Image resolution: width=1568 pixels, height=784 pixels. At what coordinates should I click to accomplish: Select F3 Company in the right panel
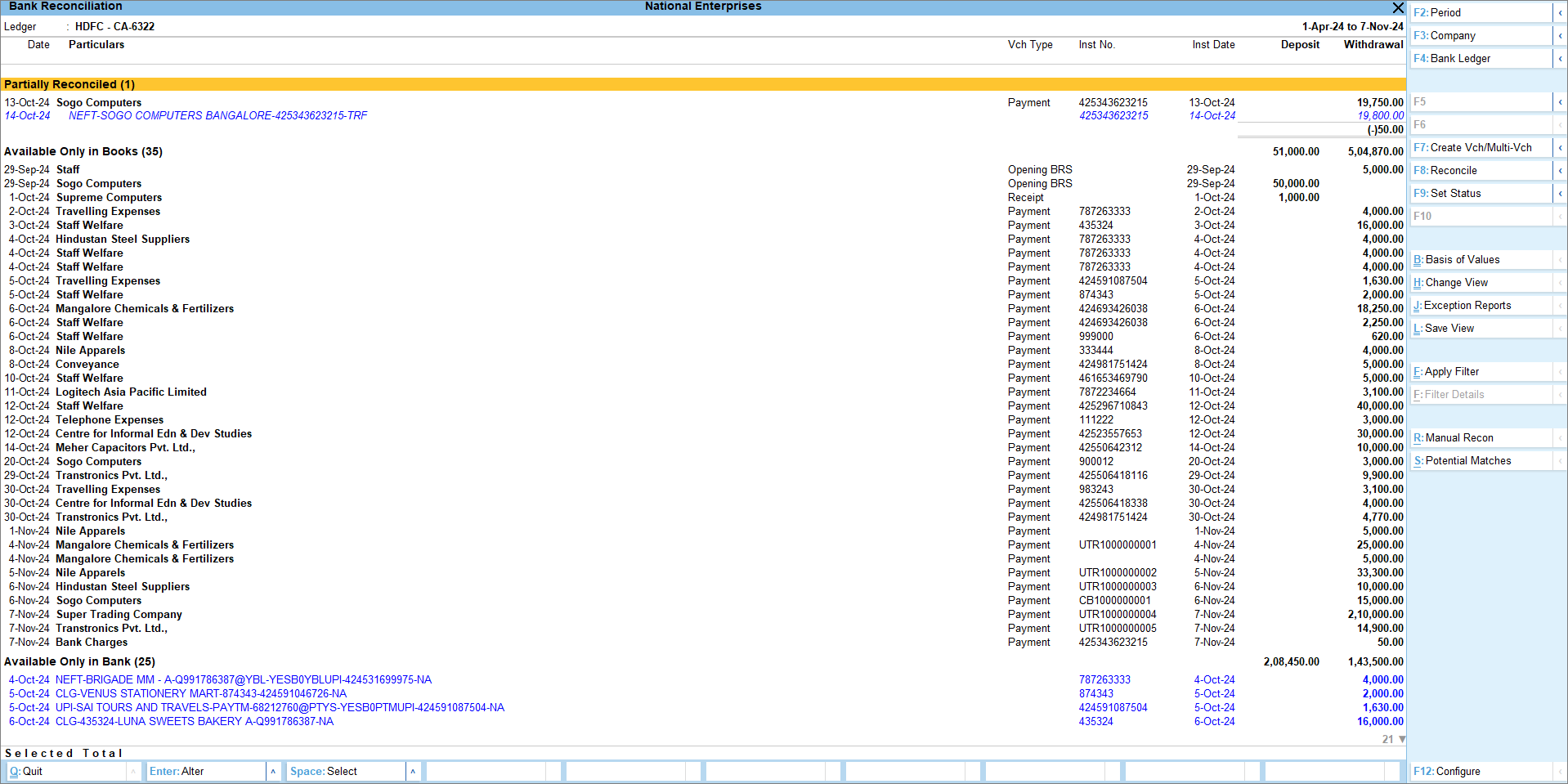(1481, 35)
